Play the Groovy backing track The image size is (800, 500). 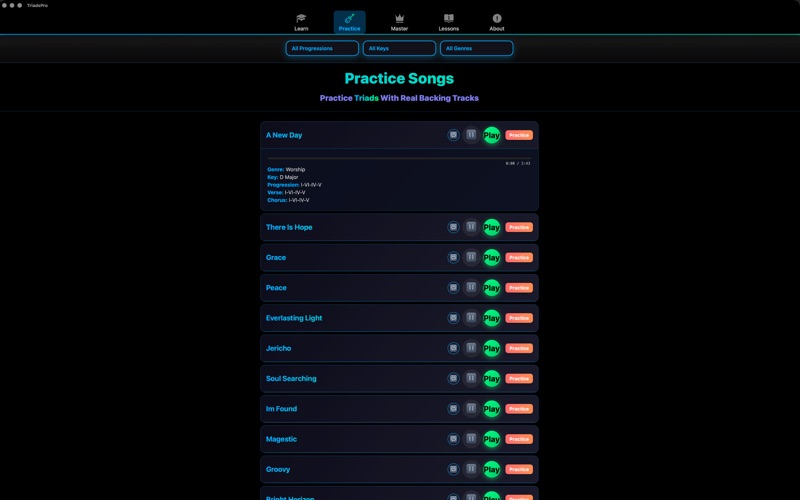492,469
